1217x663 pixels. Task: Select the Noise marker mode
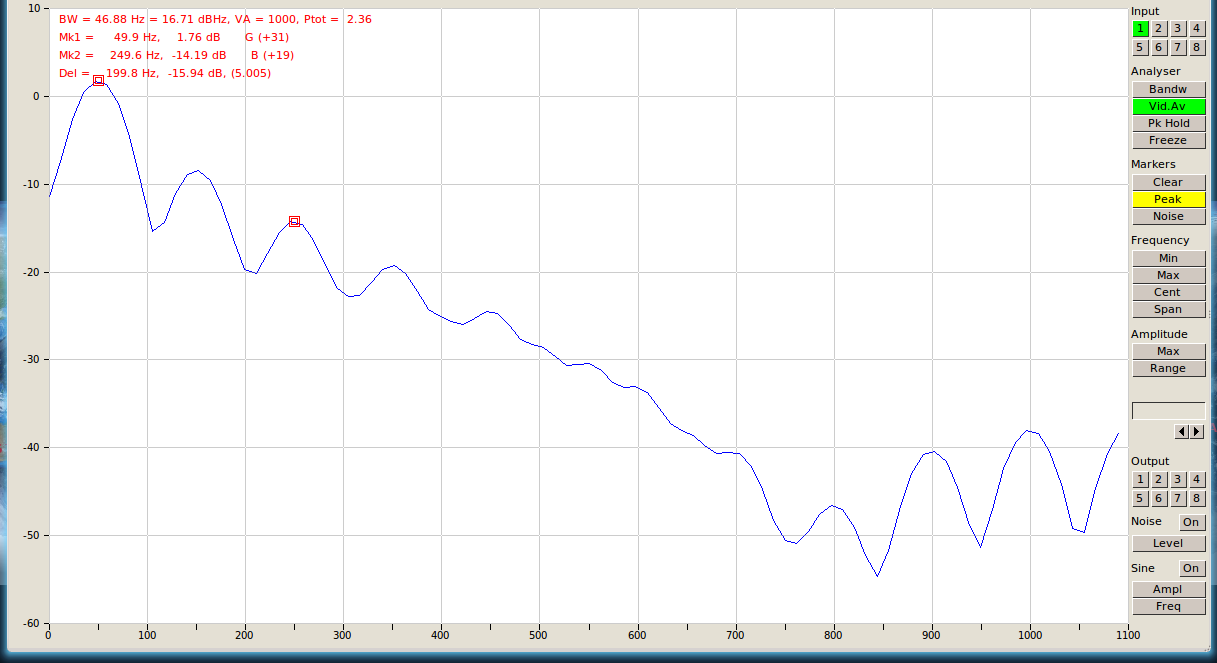click(1168, 217)
